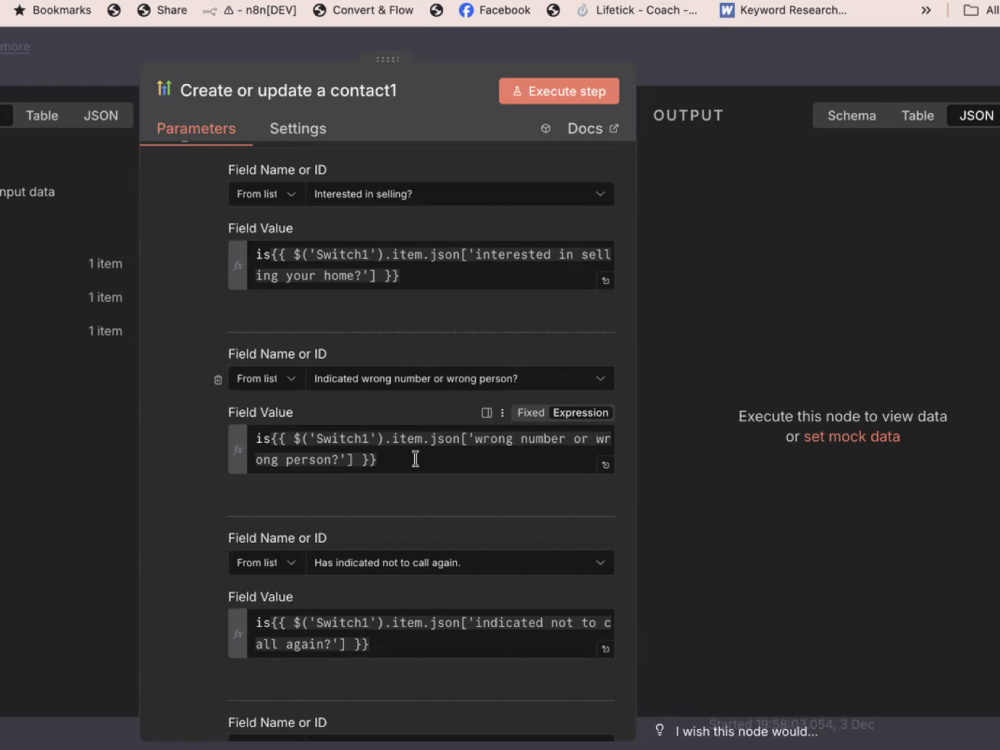
Task: Open From list mode selector for Interested in selling
Action: 267,194
